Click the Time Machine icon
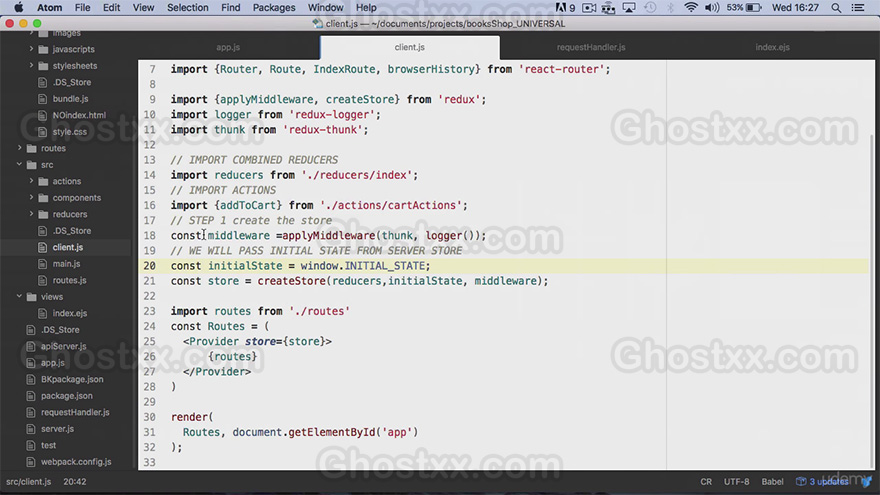This screenshot has width=880, height=495. [650, 7]
